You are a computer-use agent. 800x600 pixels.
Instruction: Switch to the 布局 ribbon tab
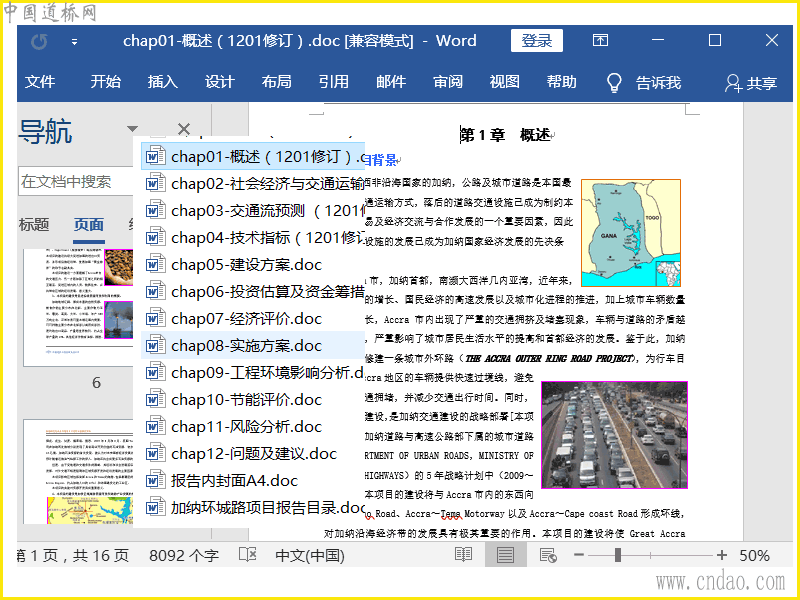[277, 82]
